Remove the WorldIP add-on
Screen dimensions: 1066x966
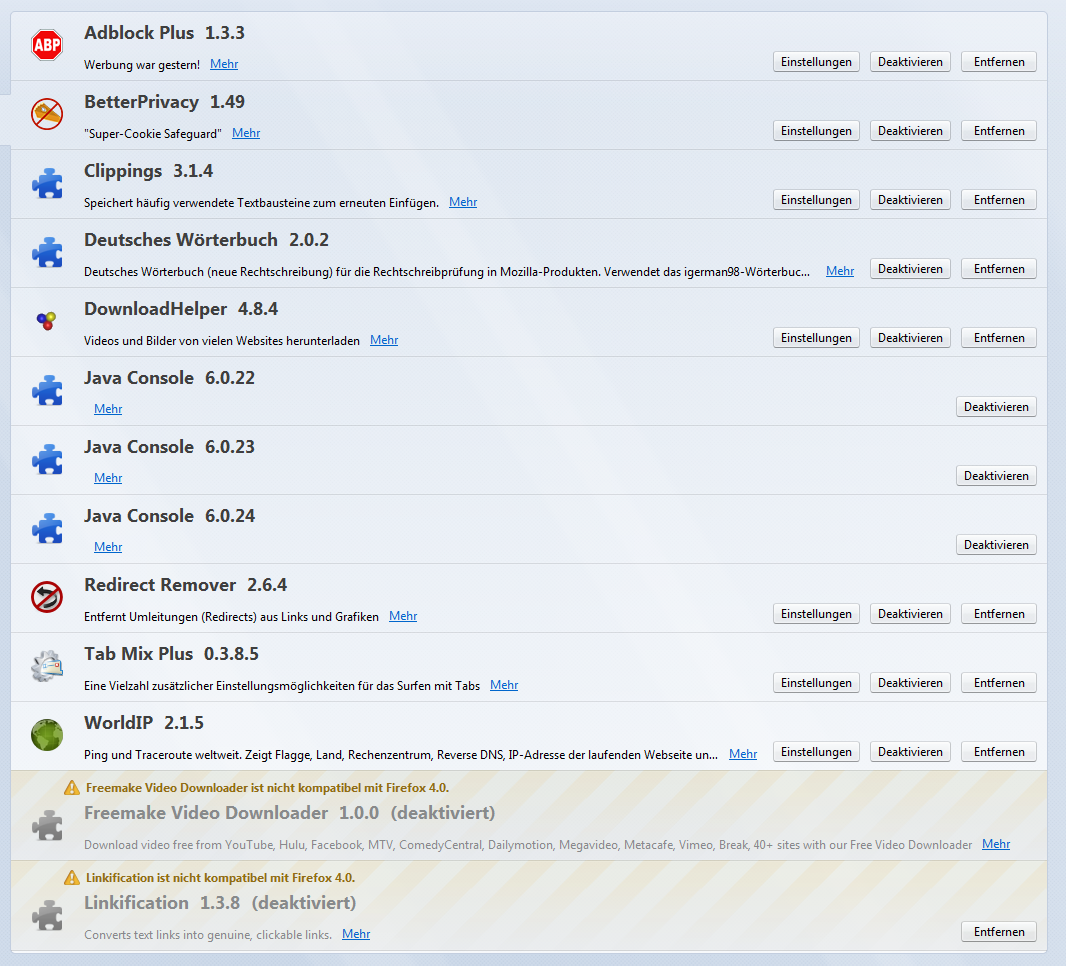coord(999,752)
